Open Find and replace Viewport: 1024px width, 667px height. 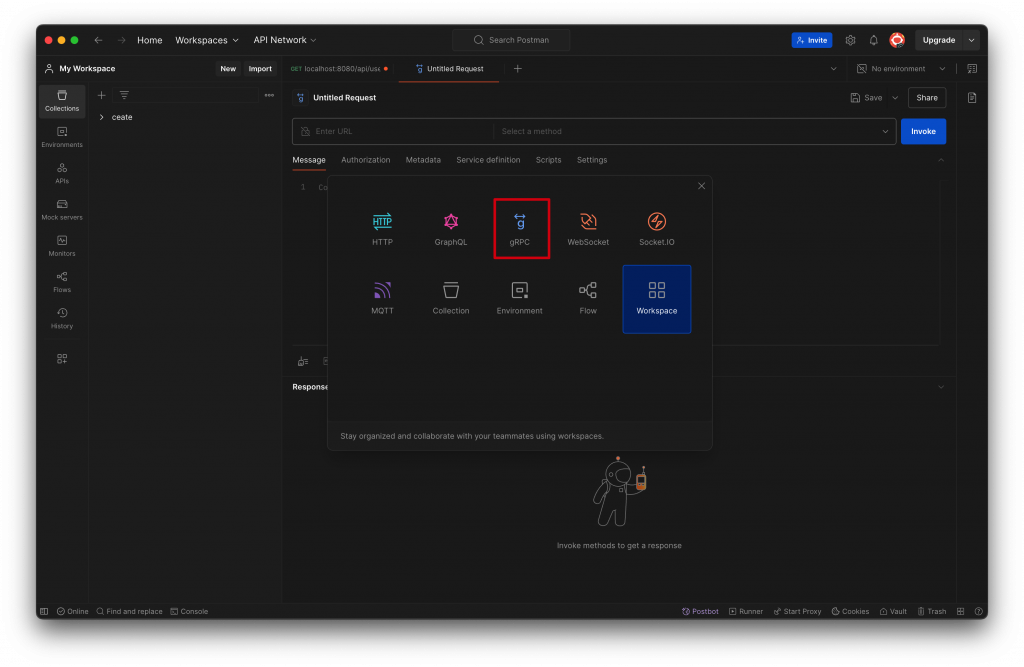pyautogui.click(x=129, y=611)
